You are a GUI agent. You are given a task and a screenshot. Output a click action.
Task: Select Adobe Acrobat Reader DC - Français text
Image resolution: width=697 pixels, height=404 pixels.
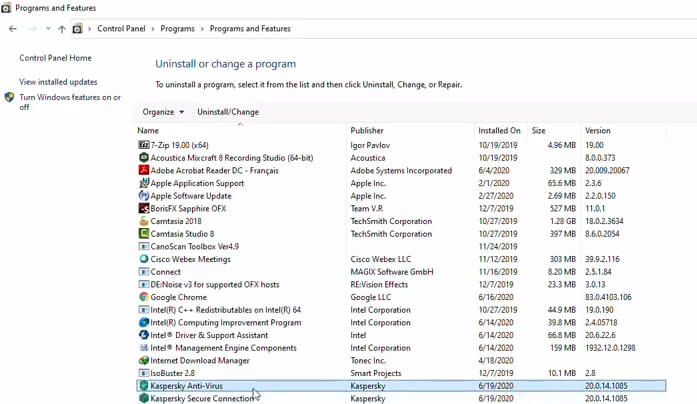214,170
